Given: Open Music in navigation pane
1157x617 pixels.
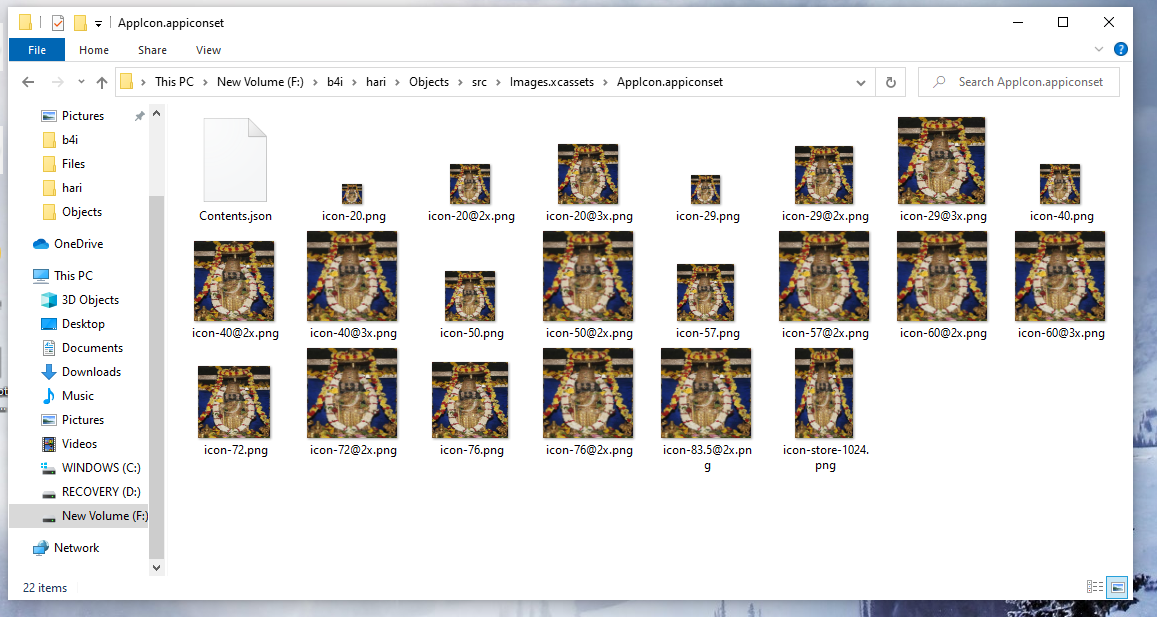Looking at the screenshot, I should coord(77,396).
